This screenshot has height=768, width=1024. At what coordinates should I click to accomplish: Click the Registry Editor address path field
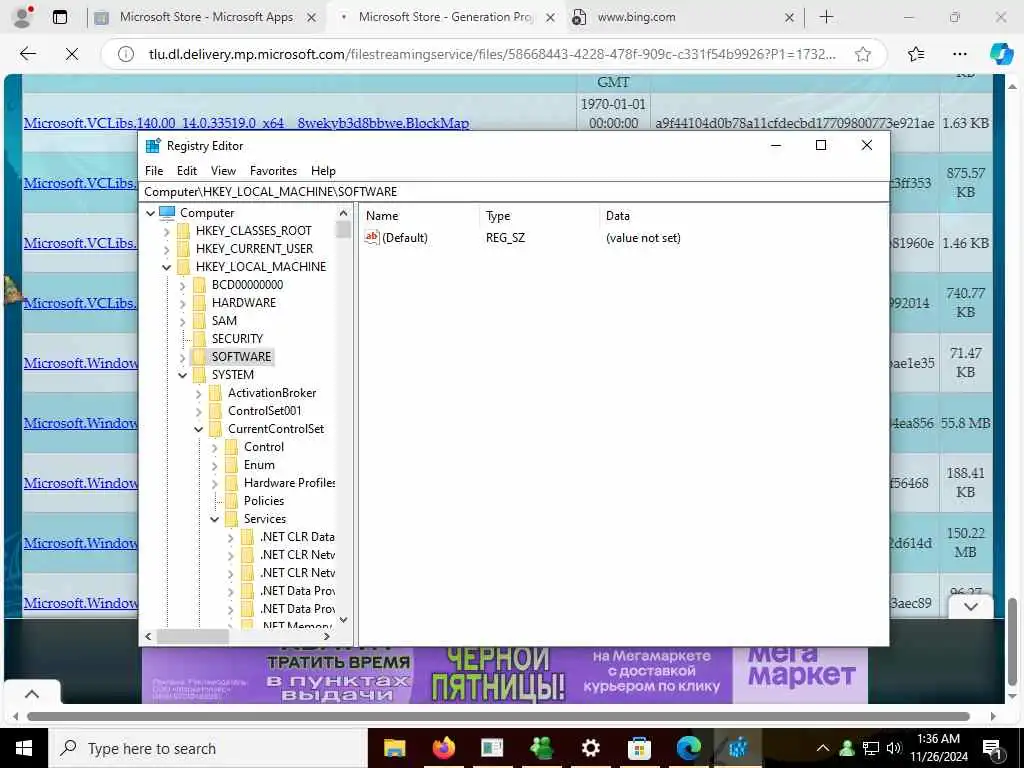pos(515,191)
